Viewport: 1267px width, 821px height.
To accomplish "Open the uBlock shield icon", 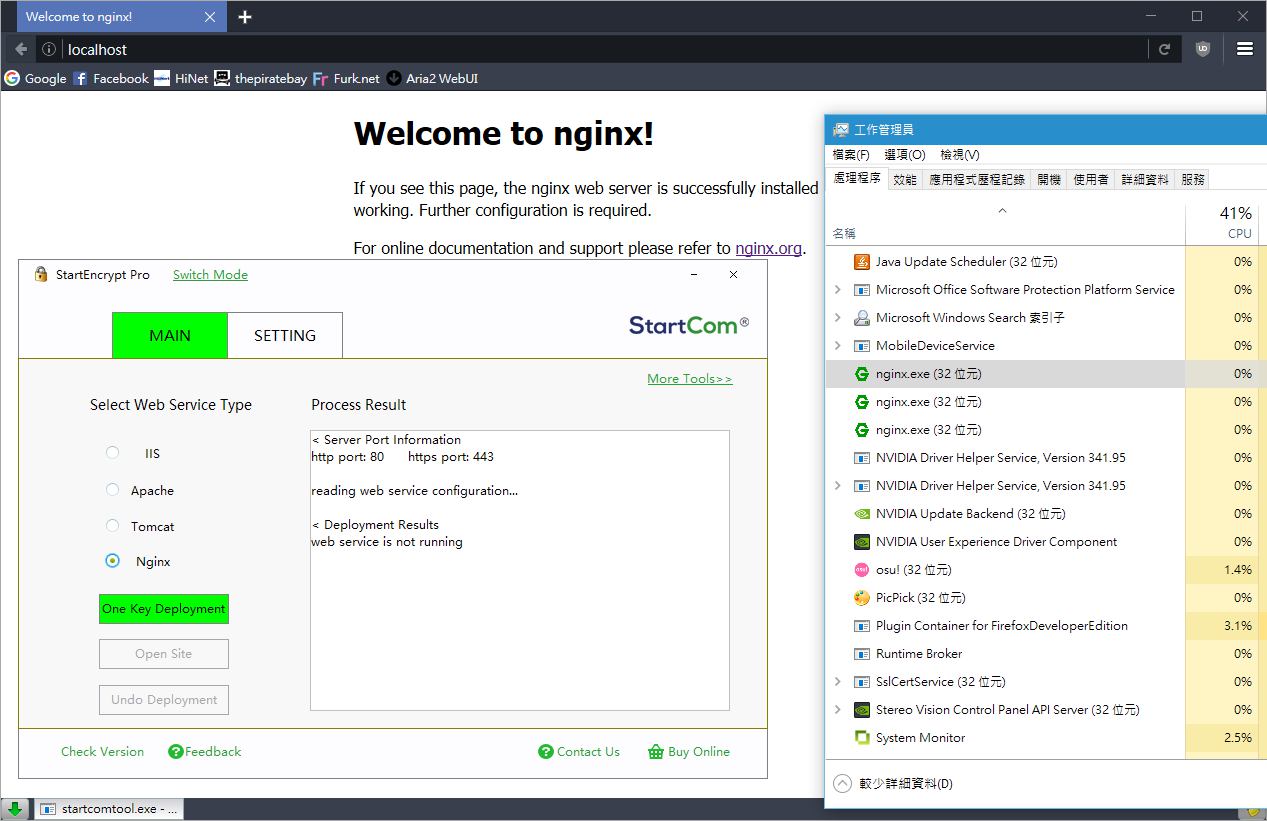I will pyautogui.click(x=1202, y=49).
